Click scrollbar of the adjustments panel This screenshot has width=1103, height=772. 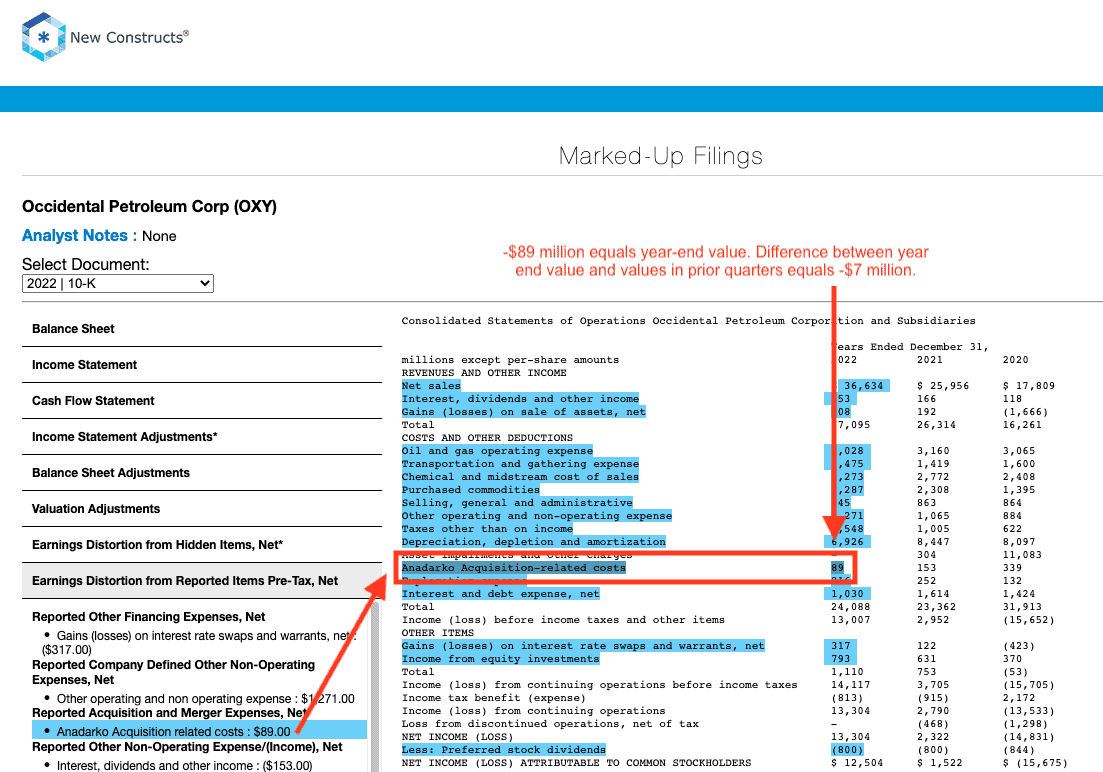376,686
